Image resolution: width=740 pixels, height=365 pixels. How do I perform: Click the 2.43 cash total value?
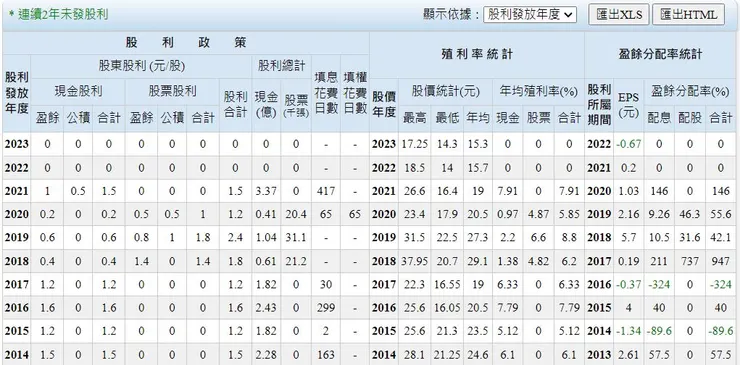(x=266, y=308)
